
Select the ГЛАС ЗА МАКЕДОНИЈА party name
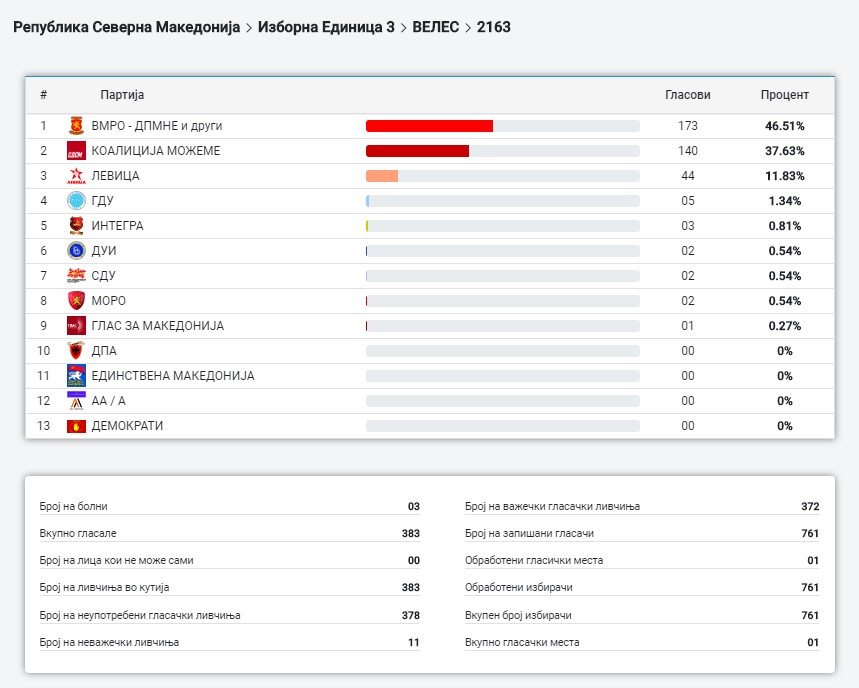pos(157,326)
